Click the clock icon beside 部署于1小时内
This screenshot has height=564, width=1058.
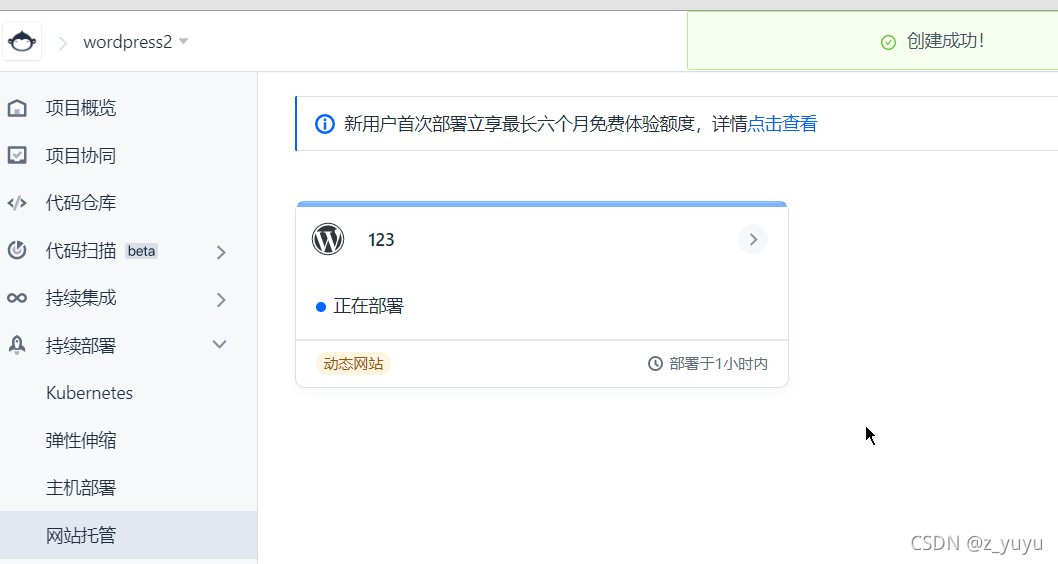655,364
